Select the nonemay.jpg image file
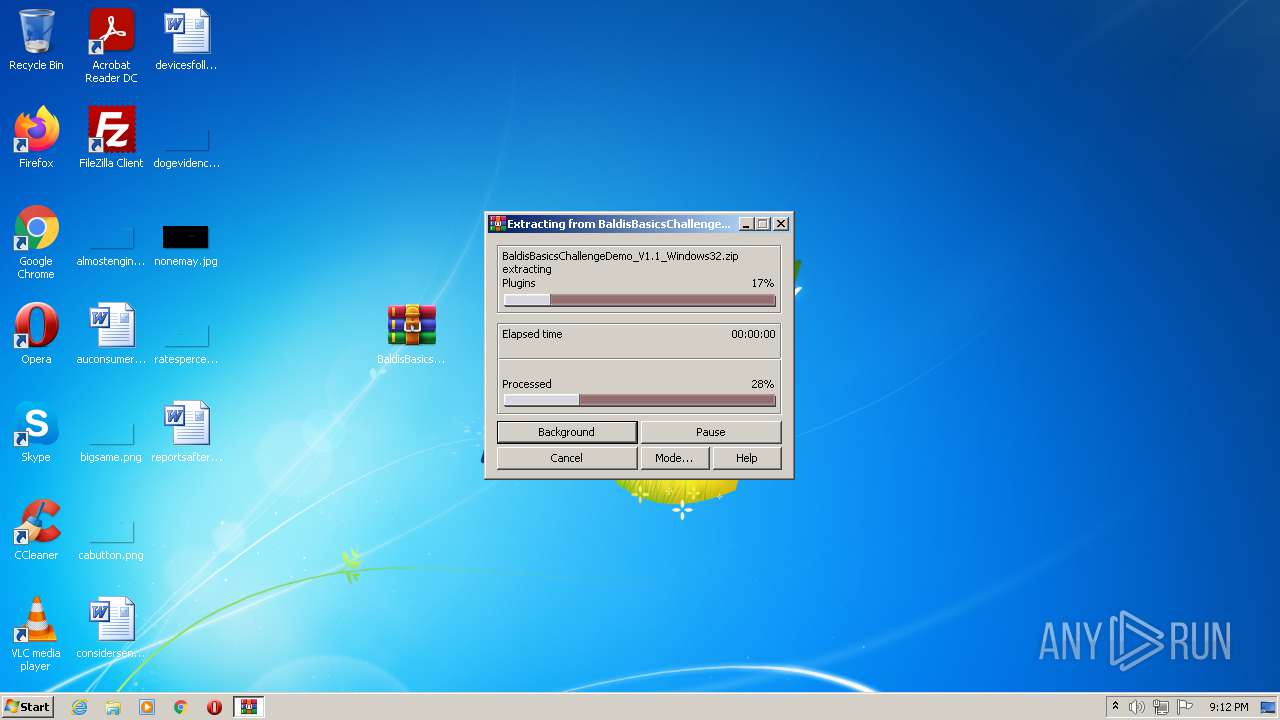 pyautogui.click(x=186, y=246)
